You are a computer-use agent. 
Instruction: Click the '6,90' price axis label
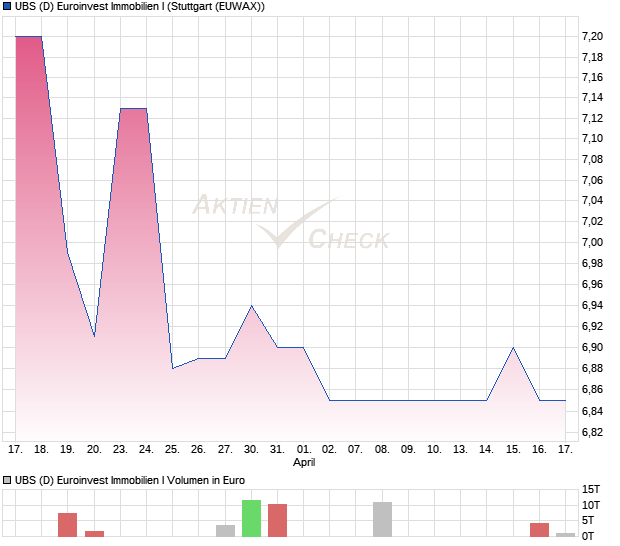coord(592,347)
